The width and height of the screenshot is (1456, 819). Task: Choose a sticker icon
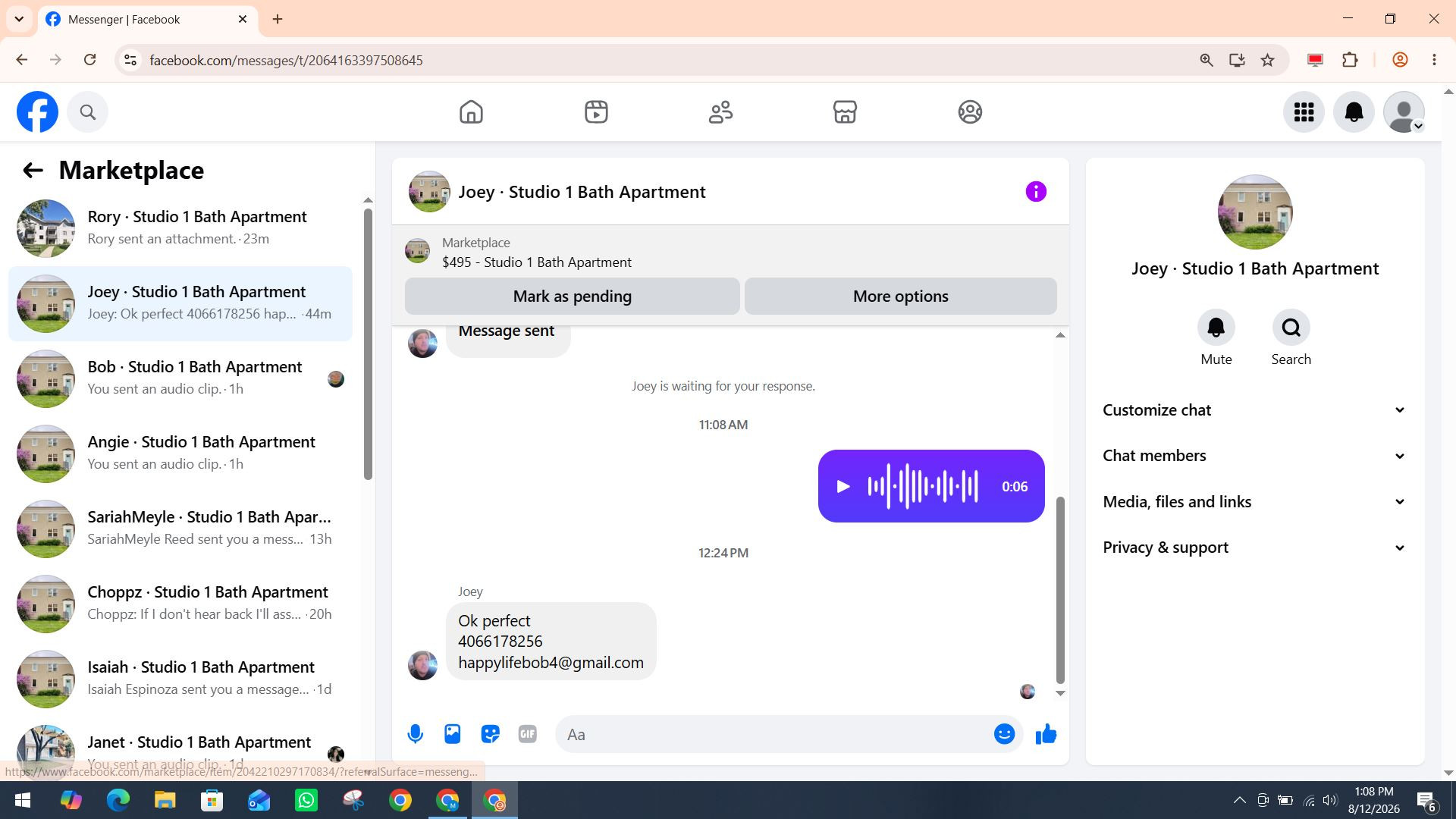click(490, 734)
